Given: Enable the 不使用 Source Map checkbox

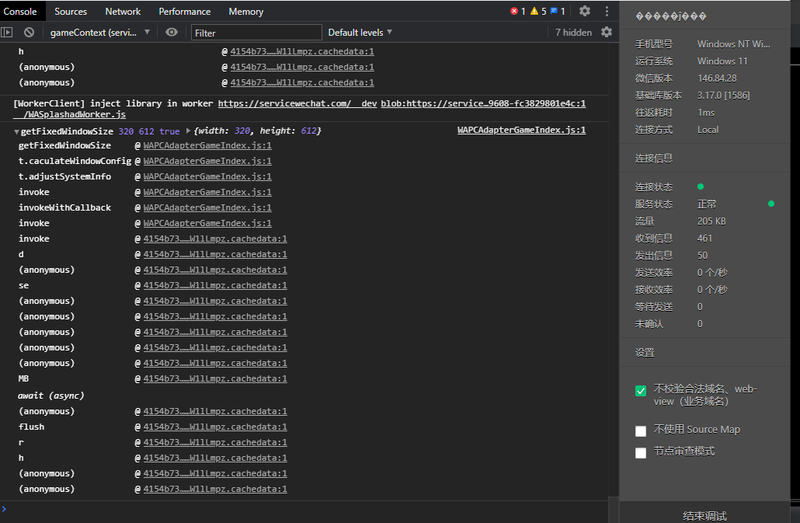Looking at the screenshot, I should point(641,431).
